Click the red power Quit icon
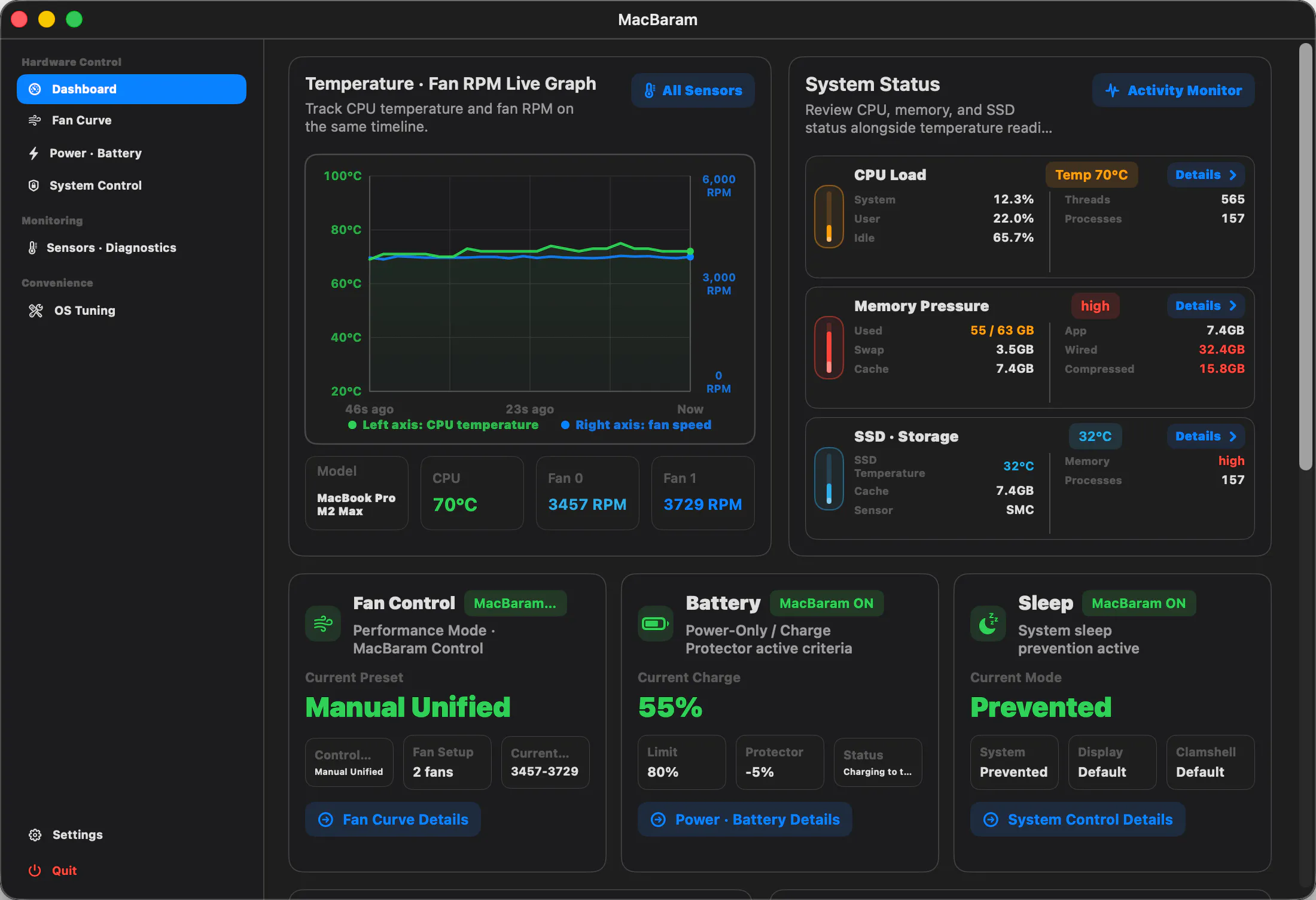1316x900 pixels. [x=35, y=871]
